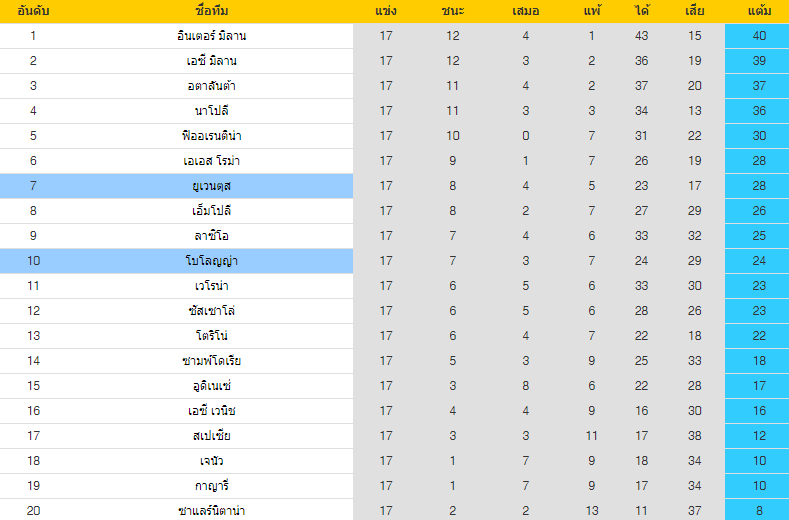The width and height of the screenshot is (789, 520).
Task: Open the เอเอส โรม่า team name
Action: click(x=210, y=161)
